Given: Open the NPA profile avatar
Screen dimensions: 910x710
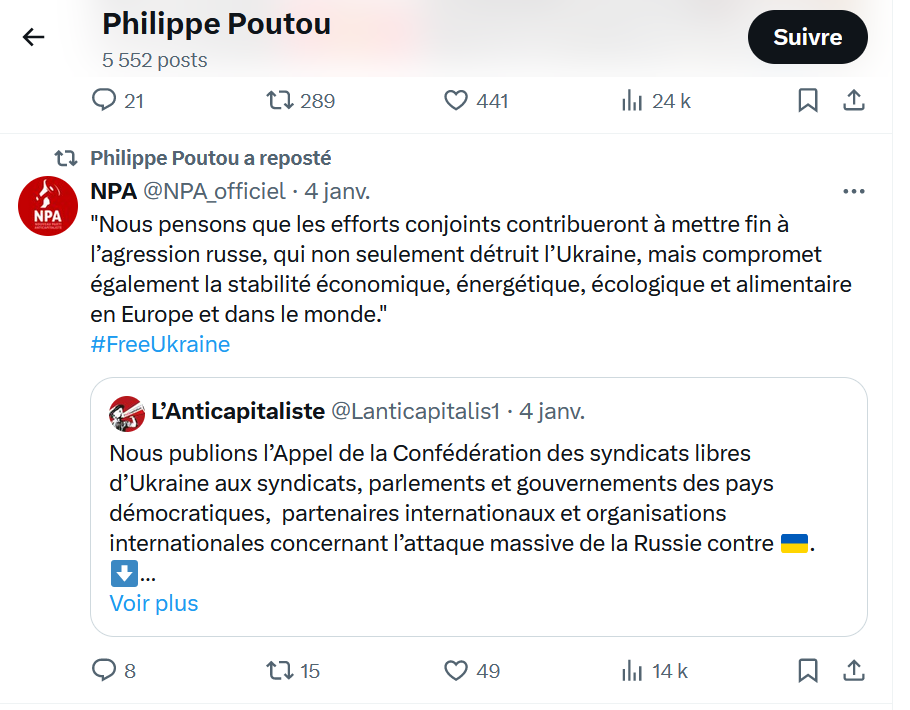Looking at the screenshot, I should point(48,206).
